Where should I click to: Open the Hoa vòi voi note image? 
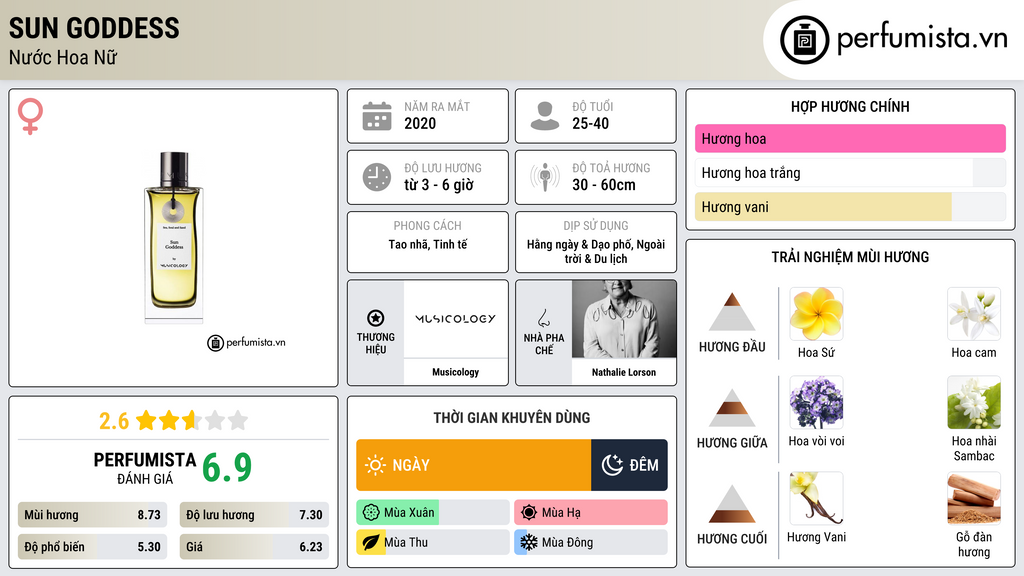point(816,402)
